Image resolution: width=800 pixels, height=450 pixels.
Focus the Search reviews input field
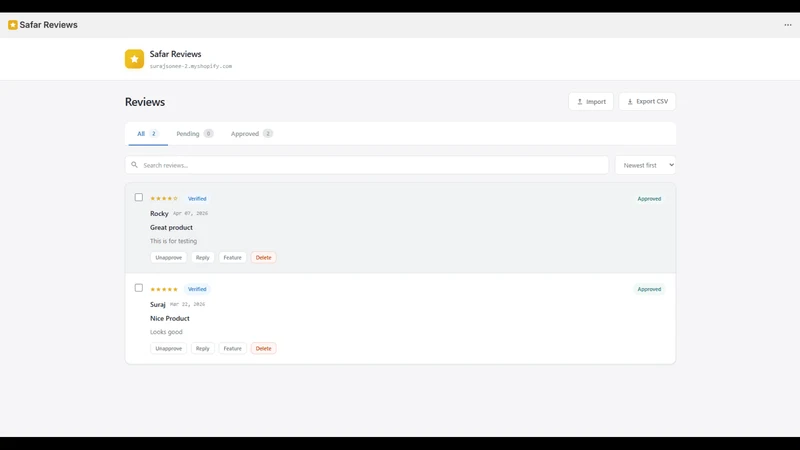(x=367, y=165)
